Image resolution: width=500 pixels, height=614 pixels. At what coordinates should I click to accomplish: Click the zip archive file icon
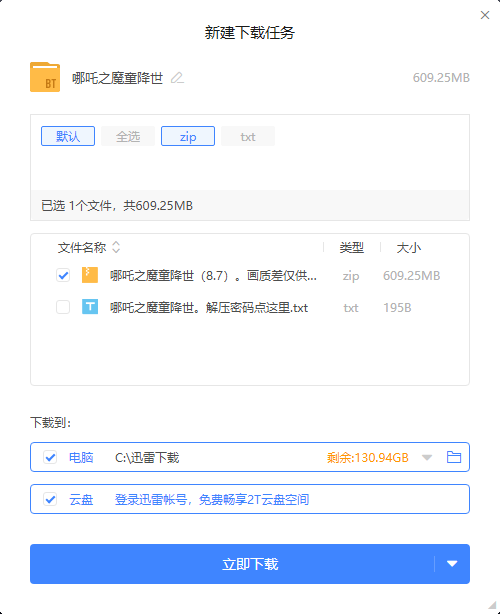[x=90, y=275]
